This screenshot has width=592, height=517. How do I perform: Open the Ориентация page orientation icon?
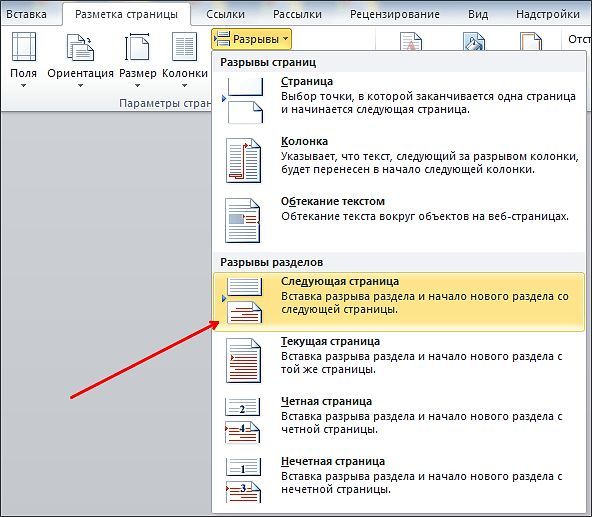click(80, 47)
